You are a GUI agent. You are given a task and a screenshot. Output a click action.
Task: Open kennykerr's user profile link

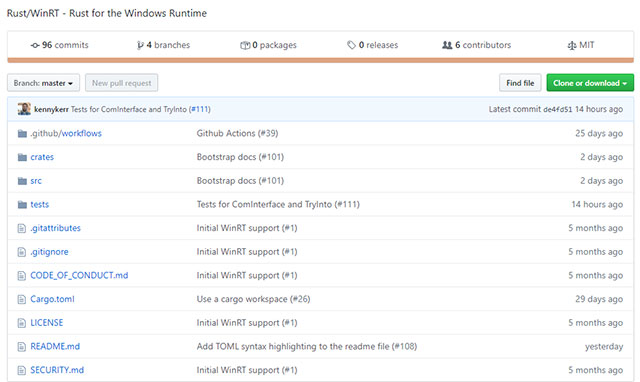tap(51, 109)
